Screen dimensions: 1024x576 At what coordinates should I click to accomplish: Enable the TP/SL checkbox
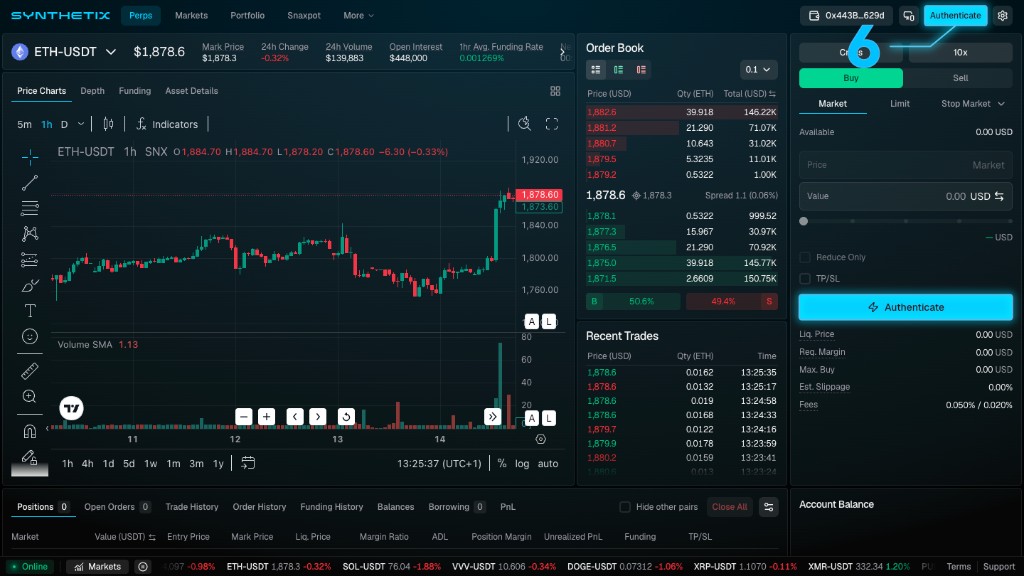(x=805, y=279)
